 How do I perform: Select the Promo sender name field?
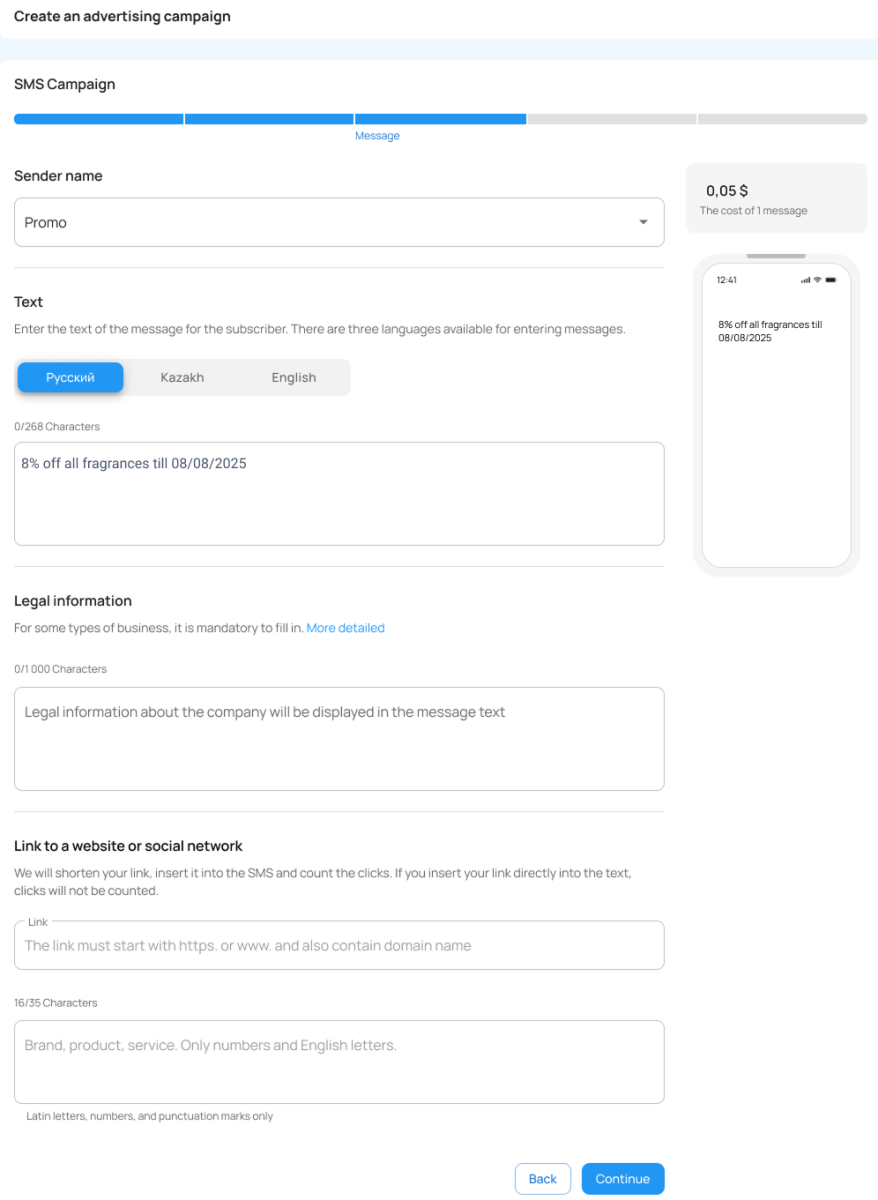(x=320, y=222)
